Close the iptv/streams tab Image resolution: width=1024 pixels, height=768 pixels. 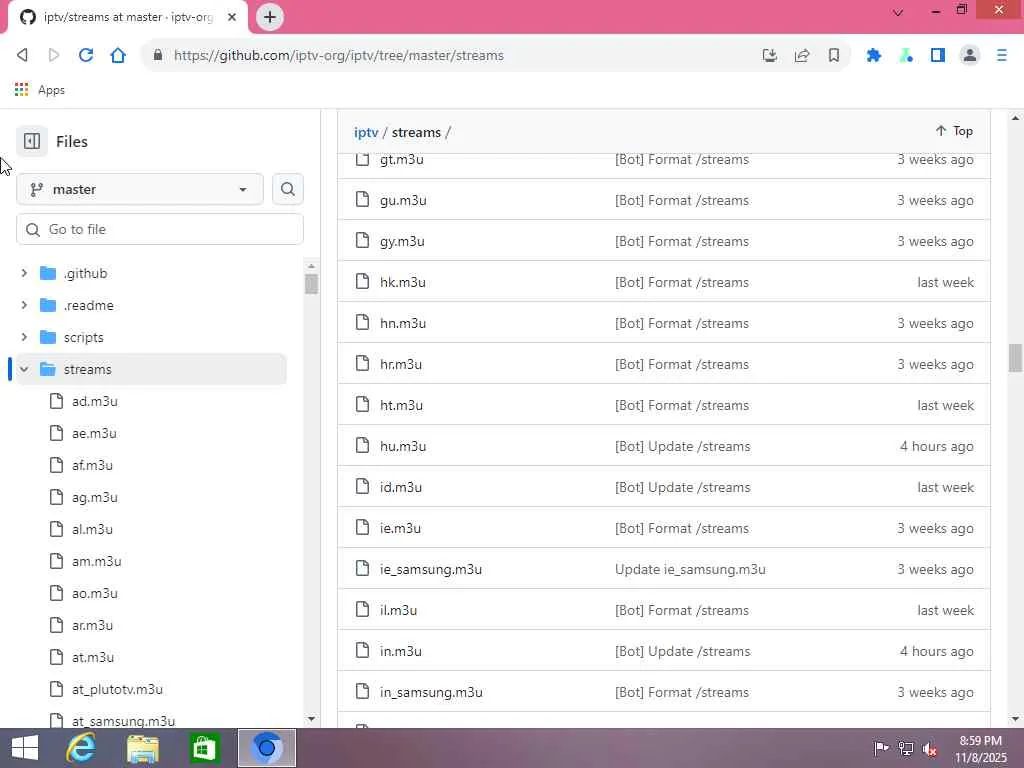coord(232,17)
